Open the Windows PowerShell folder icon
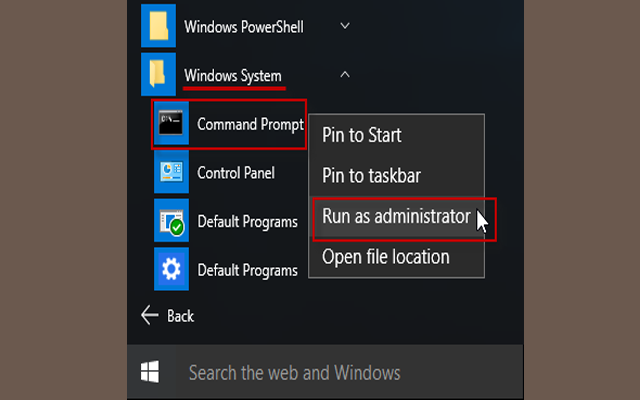This screenshot has width=640, height=400. [158, 26]
